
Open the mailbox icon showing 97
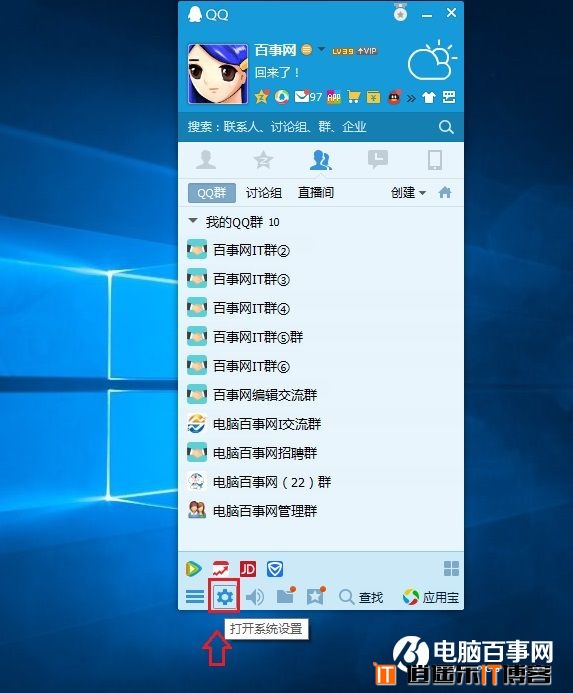pyautogui.click(x=309, y=96)
